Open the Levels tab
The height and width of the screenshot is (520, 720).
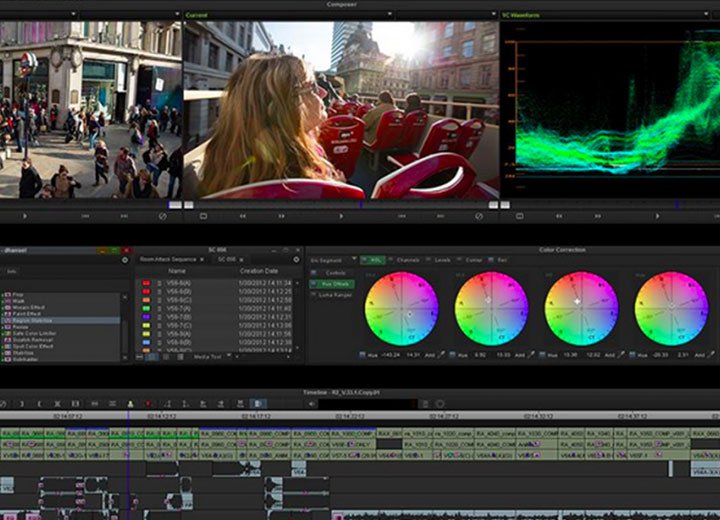tap(442, 260)
